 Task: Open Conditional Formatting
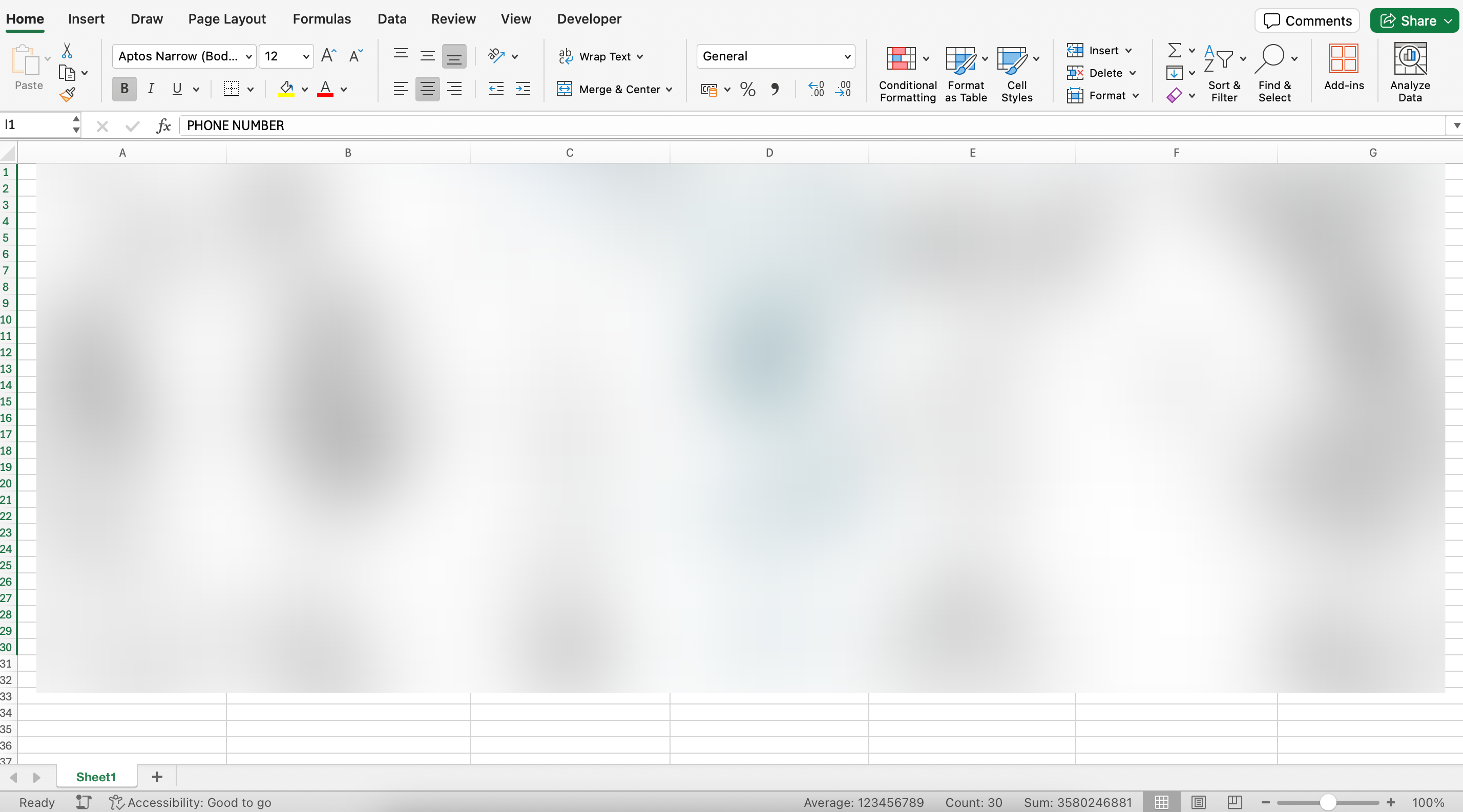907,74
